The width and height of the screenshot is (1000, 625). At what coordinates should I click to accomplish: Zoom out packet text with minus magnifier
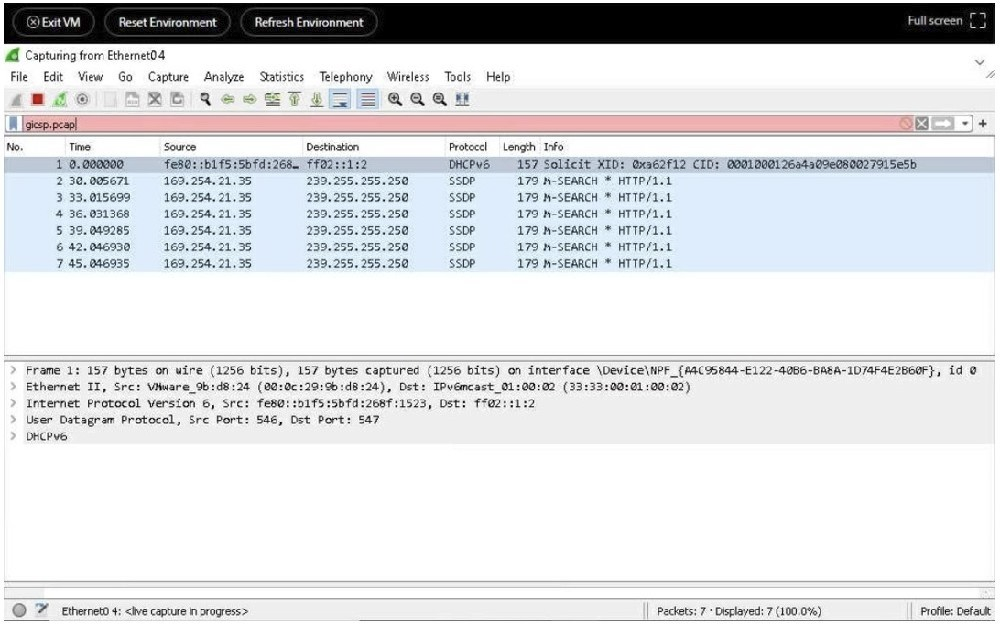click(417, 99)
